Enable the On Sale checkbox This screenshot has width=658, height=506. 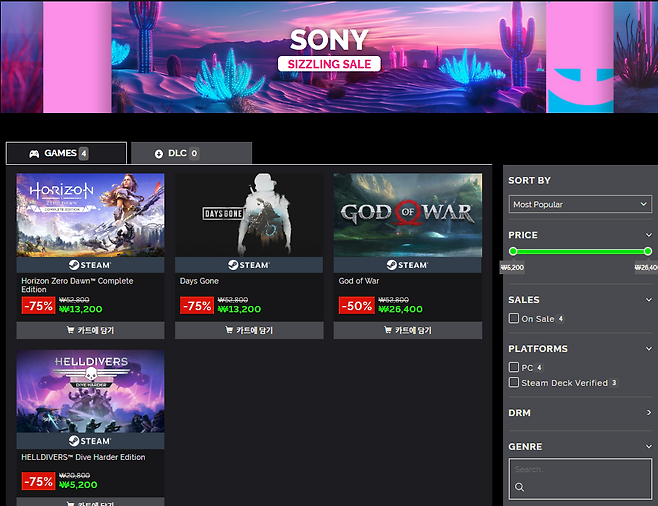(514, 319)
